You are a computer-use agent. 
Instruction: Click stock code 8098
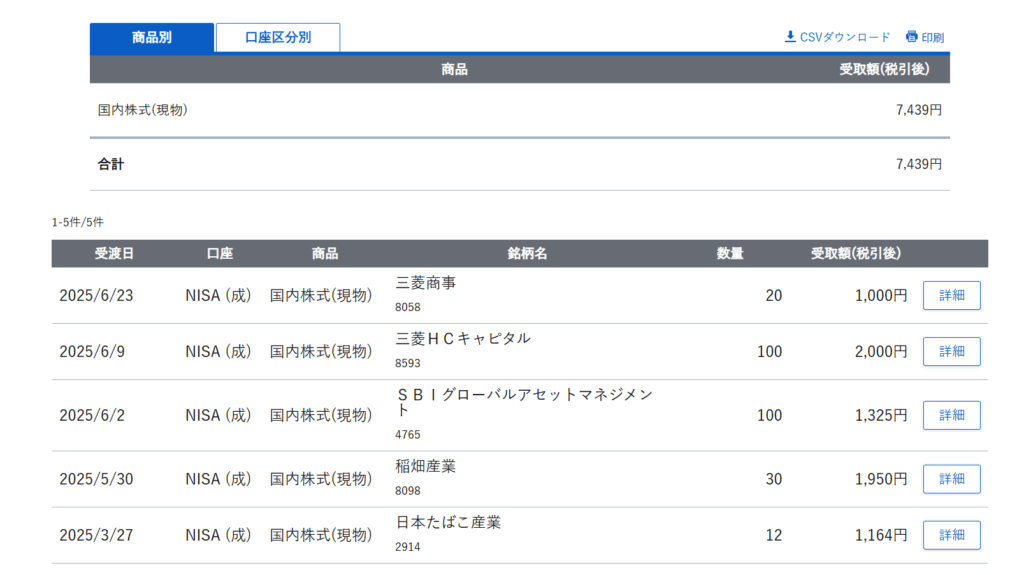pyautogui.click(x=408, y=491)
